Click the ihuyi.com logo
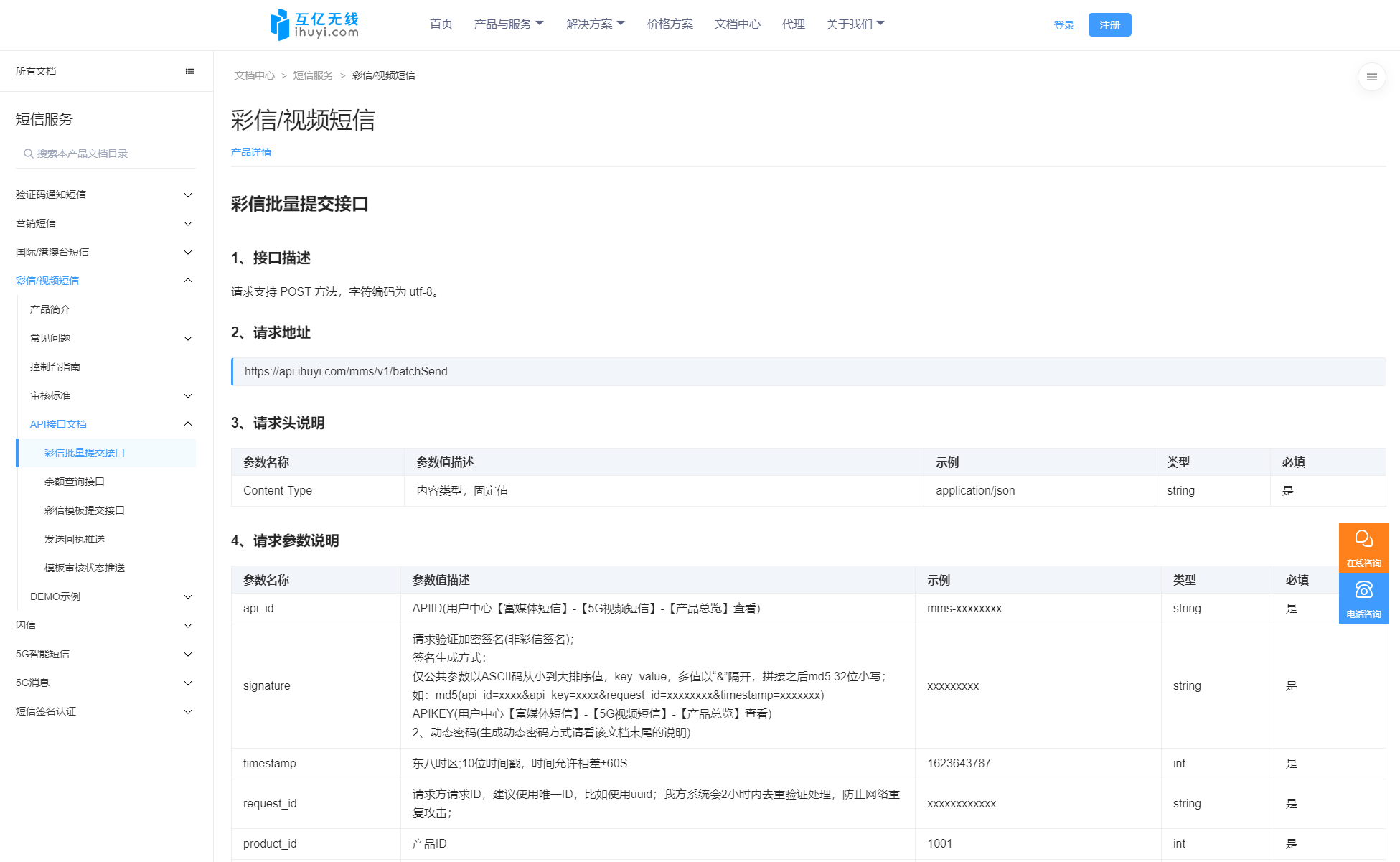The image size is (1400, 862). pyautogui.click(x=314, y=24)
